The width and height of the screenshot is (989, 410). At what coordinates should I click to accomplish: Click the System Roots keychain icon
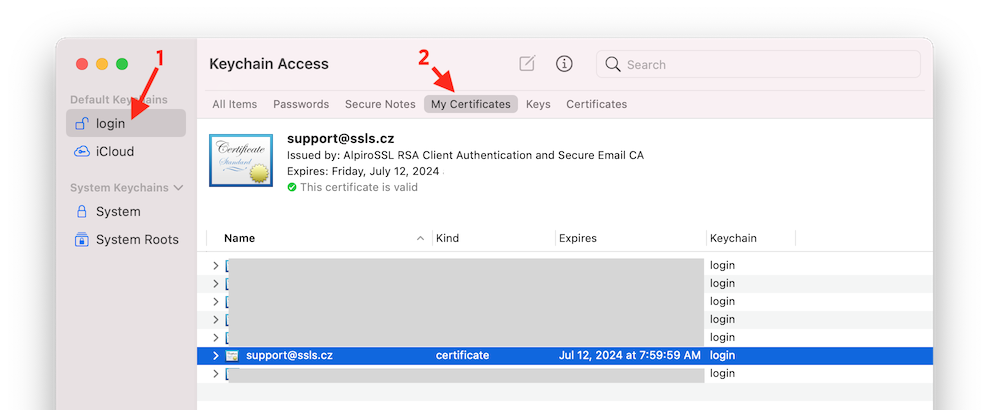click(83, 239)
